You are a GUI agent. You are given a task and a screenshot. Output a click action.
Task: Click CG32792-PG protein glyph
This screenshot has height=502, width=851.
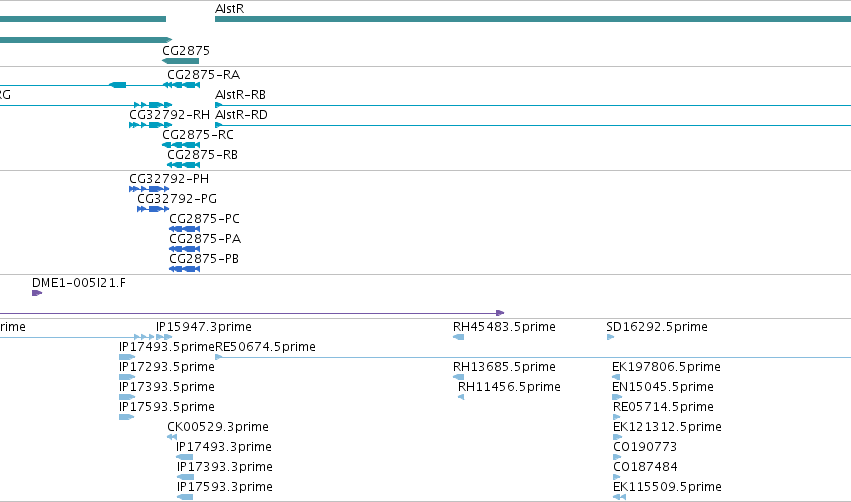point(153,209)
